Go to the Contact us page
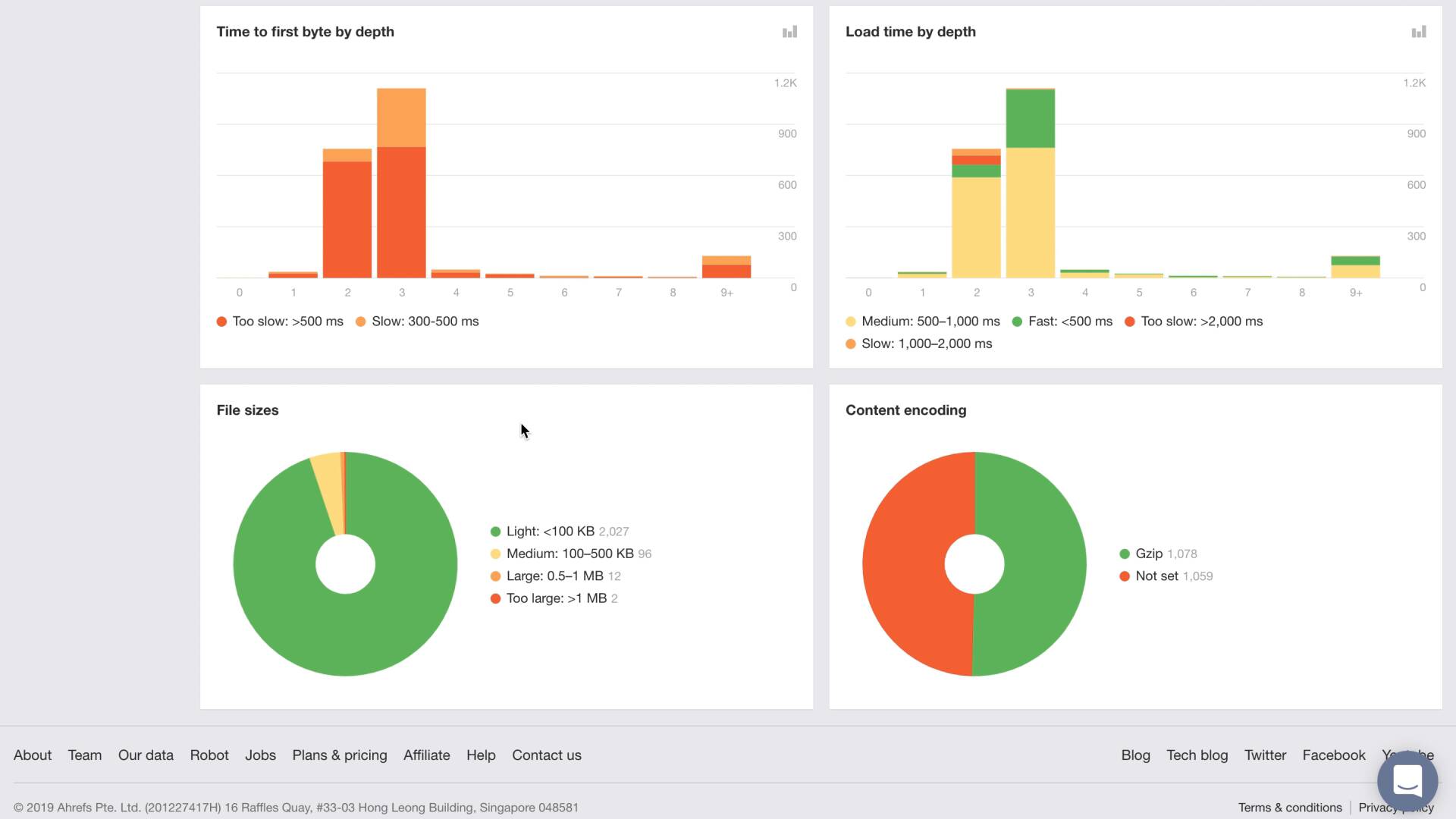This screenshot has width=1456, height=819. point(547,755)
